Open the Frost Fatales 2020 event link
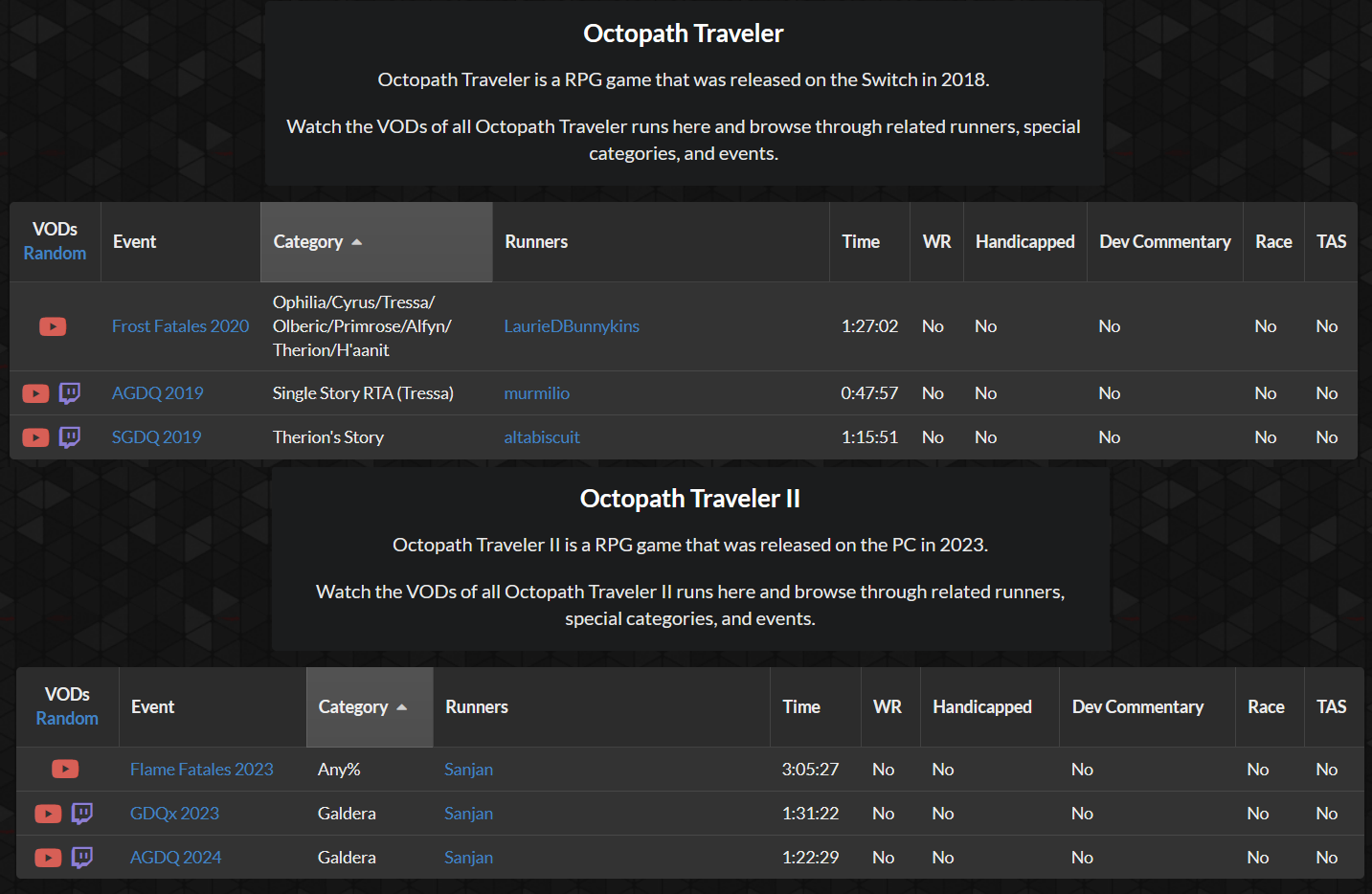1372x894 pixels. coord(180,326)
